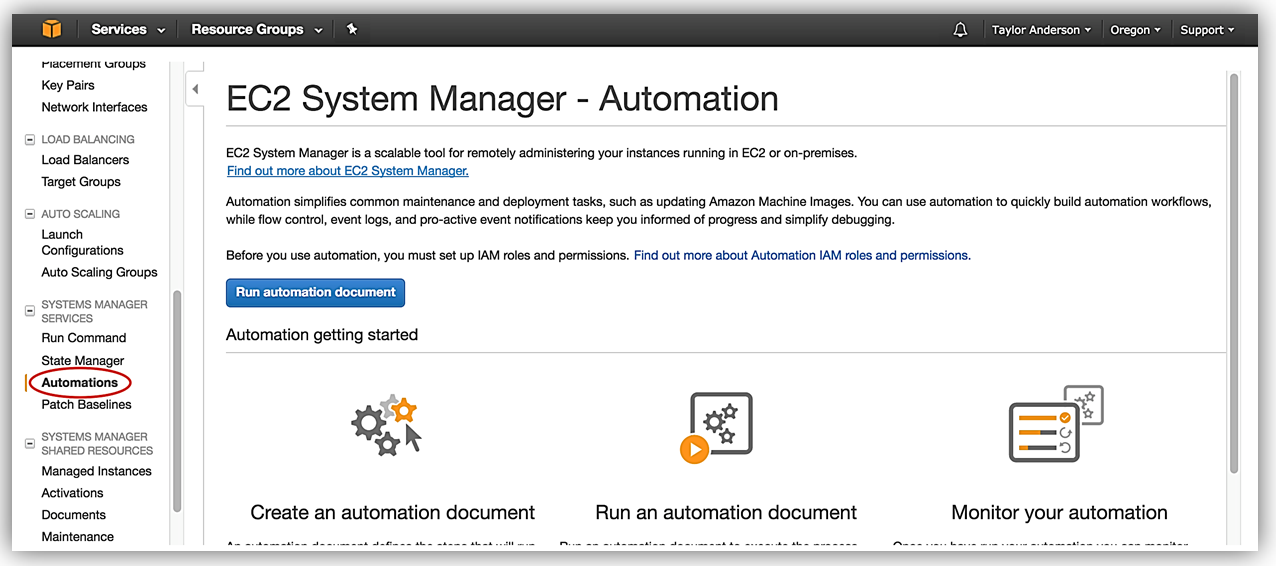Open 'Find out more about EC2 System Manager' link

click(347, 171)
